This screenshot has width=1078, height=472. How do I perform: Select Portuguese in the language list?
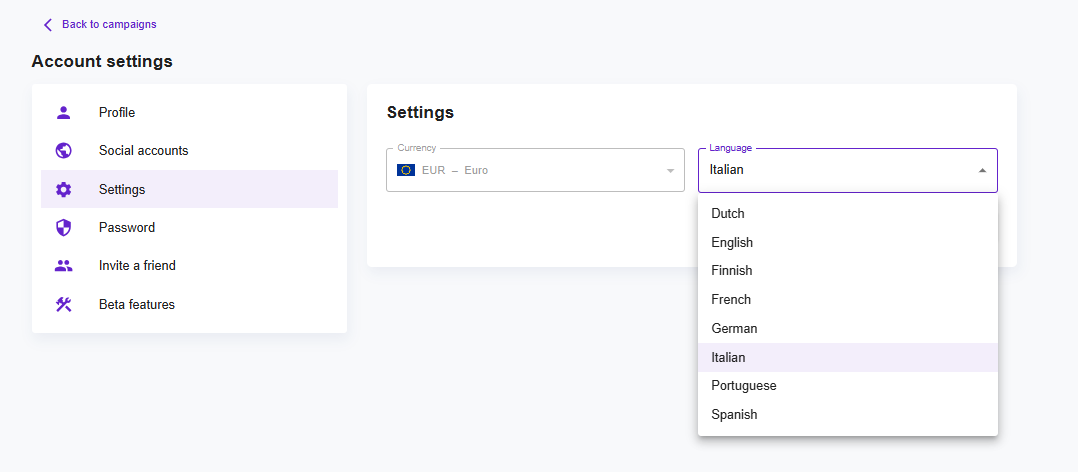tap(744, 386)
